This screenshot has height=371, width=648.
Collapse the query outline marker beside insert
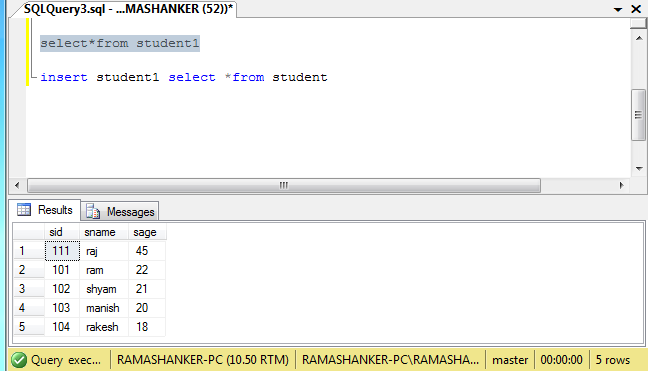[33, 77]
